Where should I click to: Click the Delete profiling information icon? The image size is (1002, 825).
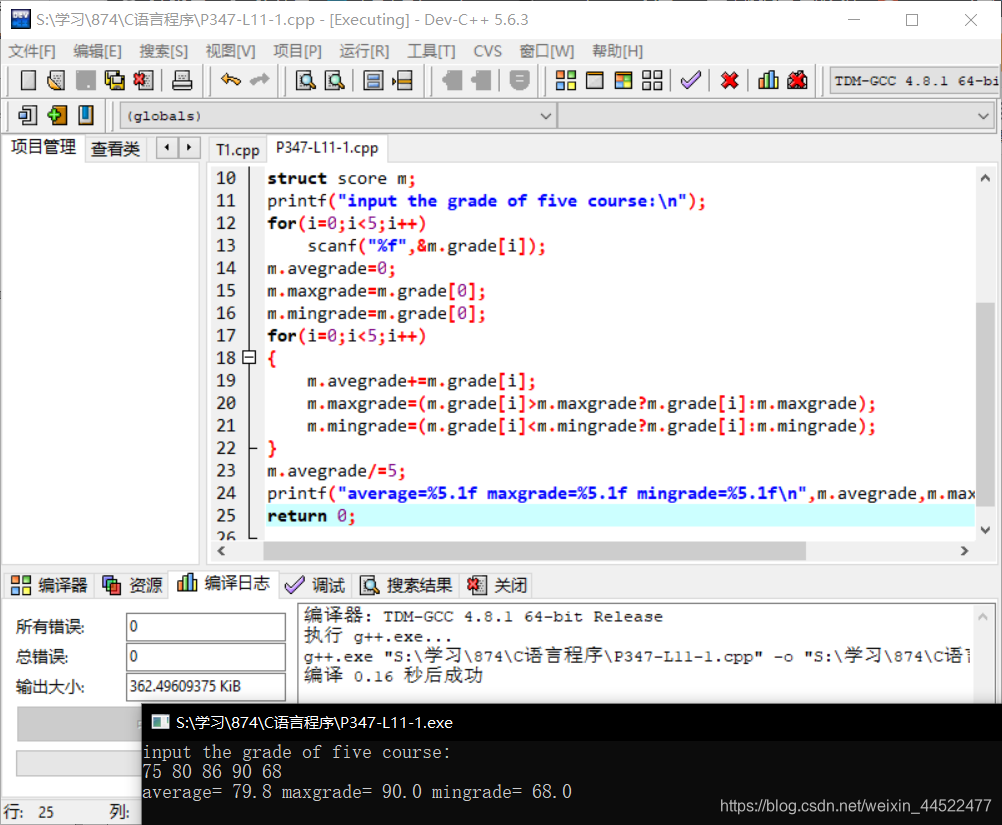(797, 81)
